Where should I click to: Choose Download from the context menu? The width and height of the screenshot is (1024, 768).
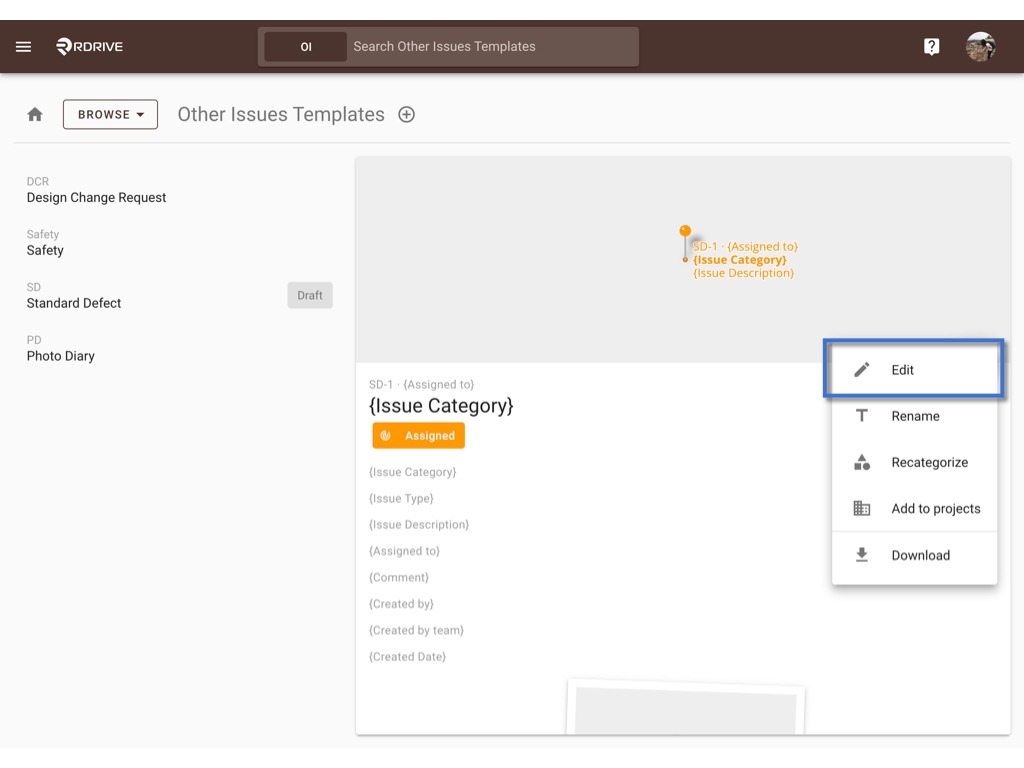914,555
